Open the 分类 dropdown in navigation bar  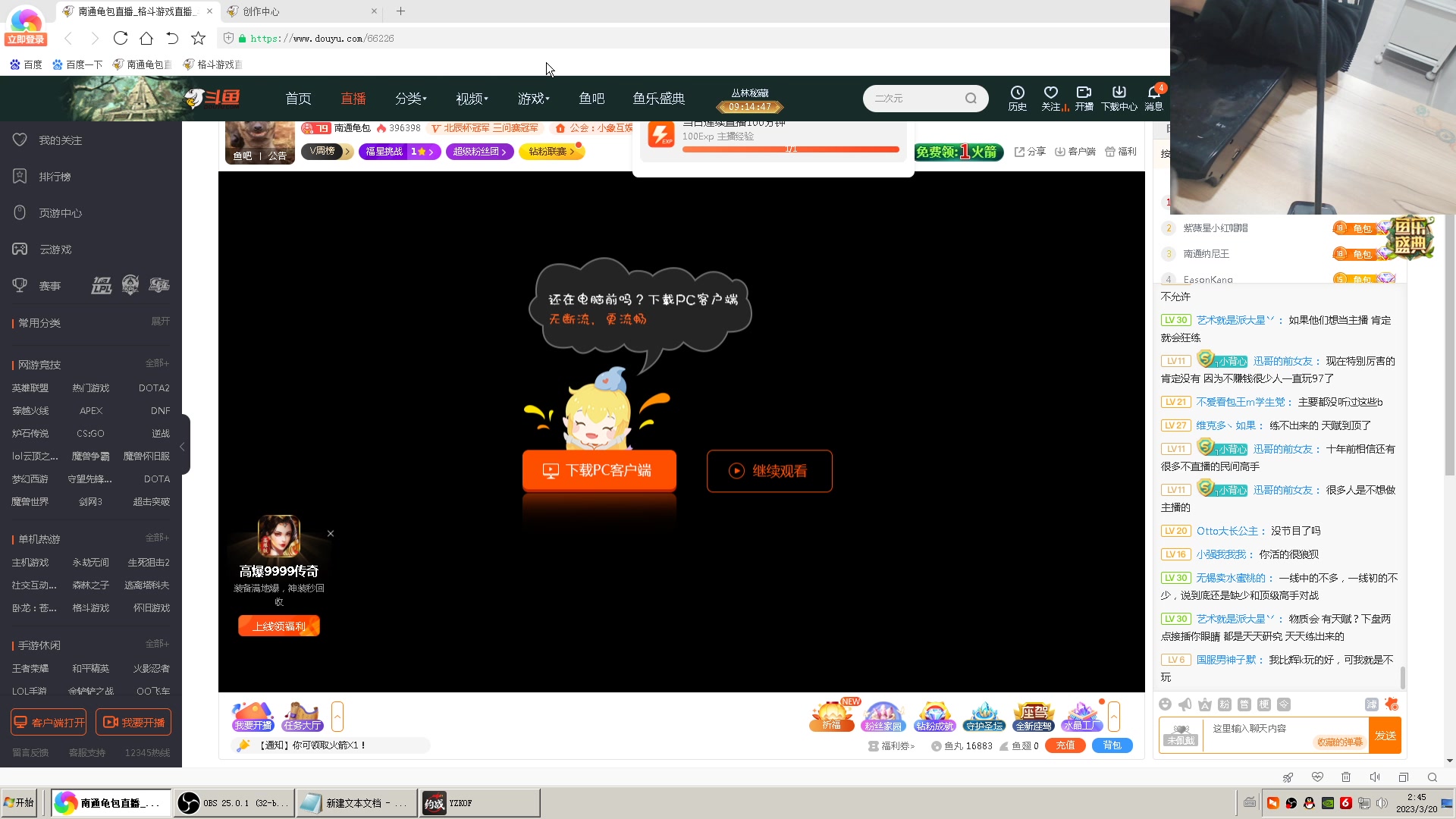pyautogui.click(x=410, y=99)
